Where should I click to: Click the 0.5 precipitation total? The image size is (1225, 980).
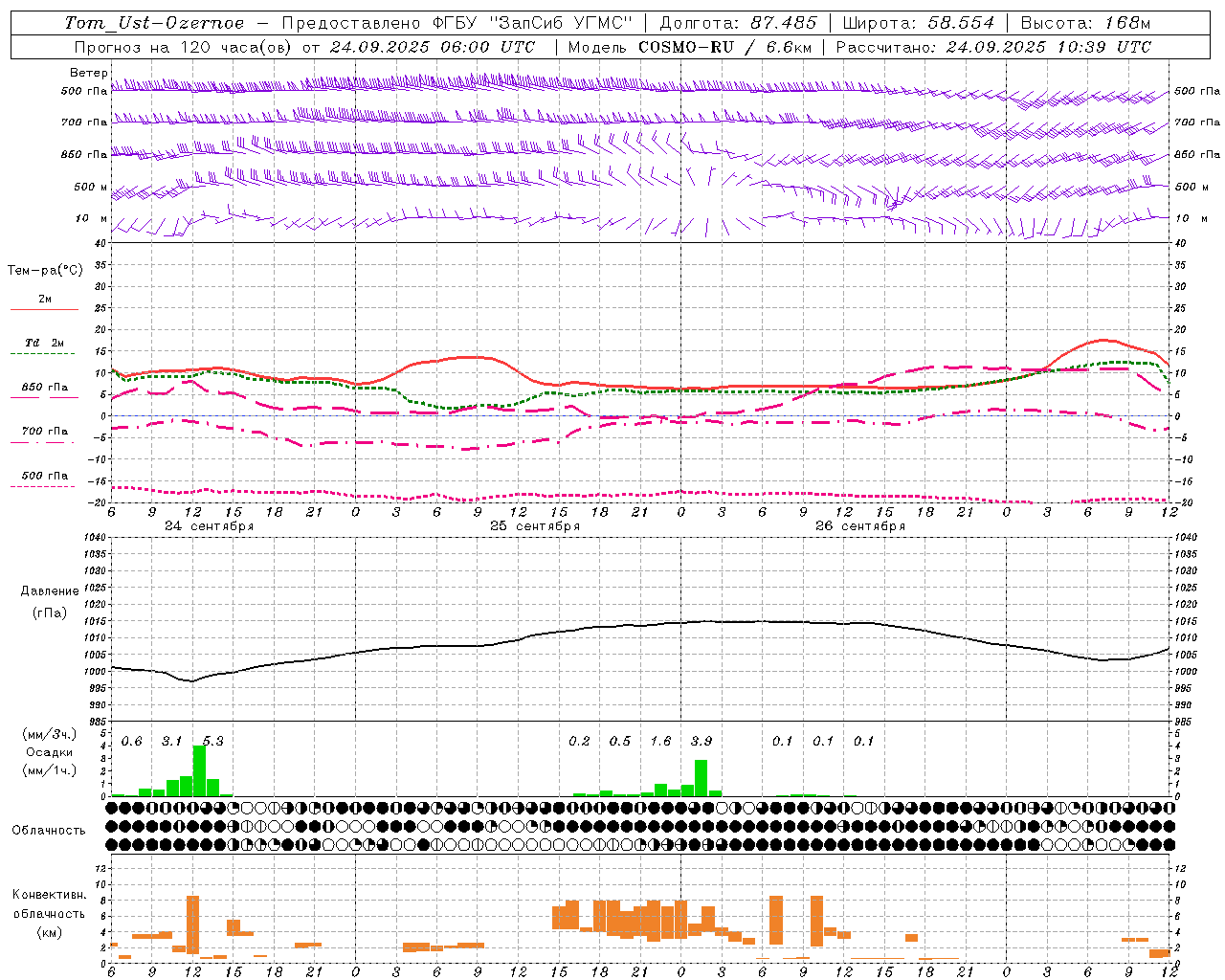pos(620,742)
